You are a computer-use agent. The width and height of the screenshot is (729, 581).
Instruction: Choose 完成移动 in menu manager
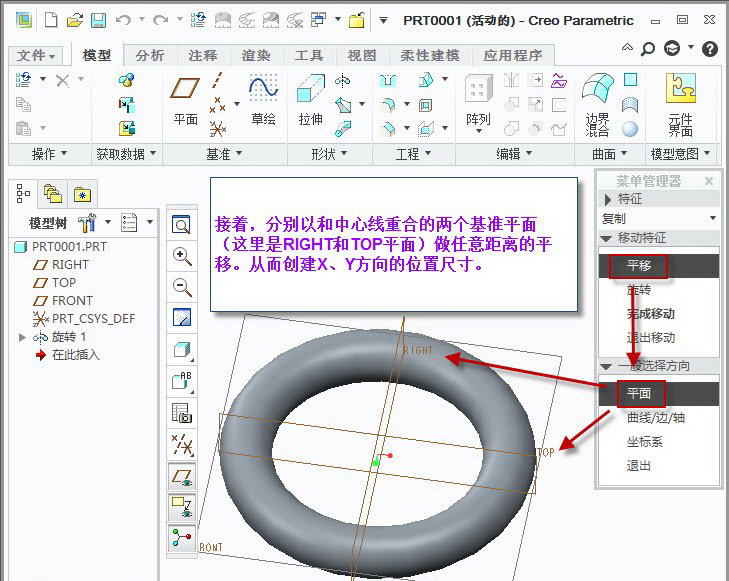click(x=650, y=314)
